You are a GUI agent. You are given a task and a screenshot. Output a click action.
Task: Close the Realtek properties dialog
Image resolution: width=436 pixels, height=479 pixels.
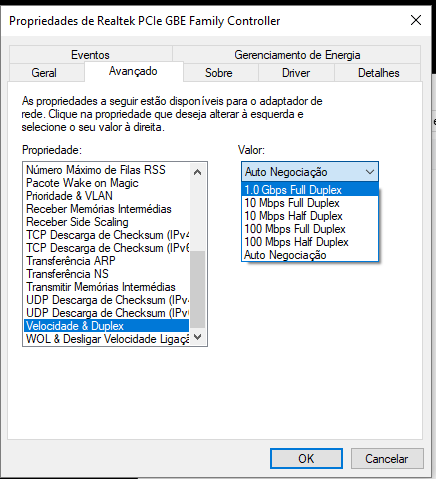(416, 20)
